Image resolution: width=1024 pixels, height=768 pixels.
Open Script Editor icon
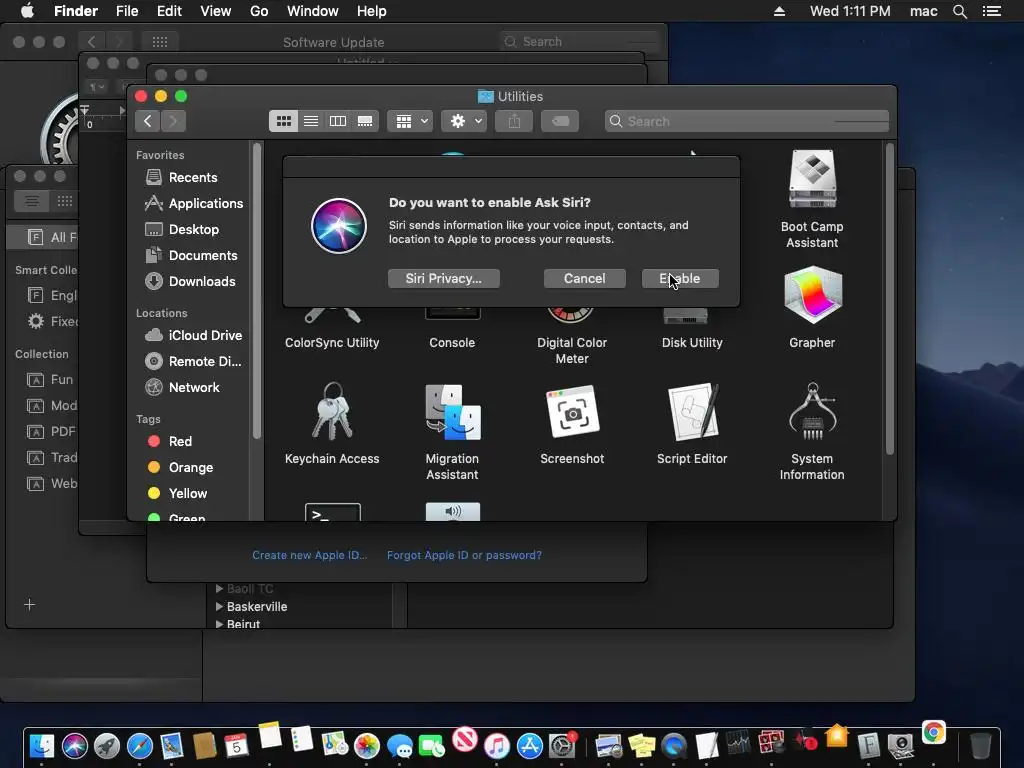pyautogui.click(x=692, y=411)
